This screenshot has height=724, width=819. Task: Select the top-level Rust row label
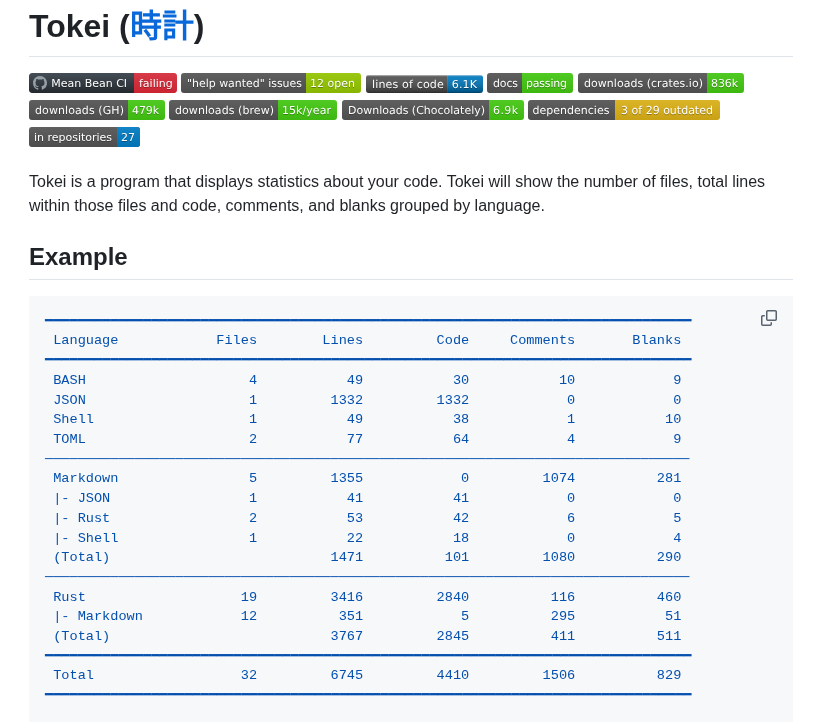(x=69, y=597)
